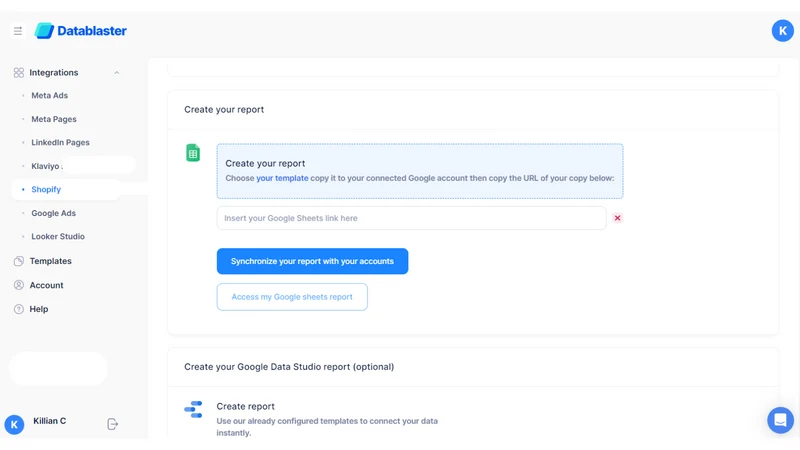Open the Help section

coord(39,309)
